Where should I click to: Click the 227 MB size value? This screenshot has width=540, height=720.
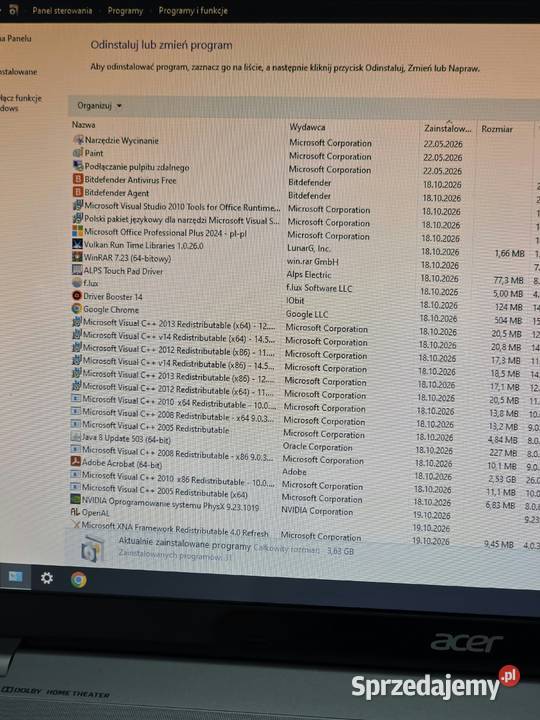[503, 452]
